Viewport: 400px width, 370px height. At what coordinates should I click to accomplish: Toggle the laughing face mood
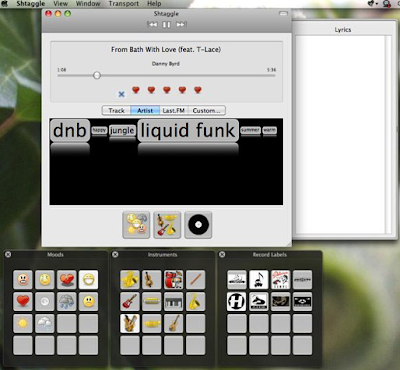tap(88, 279)
